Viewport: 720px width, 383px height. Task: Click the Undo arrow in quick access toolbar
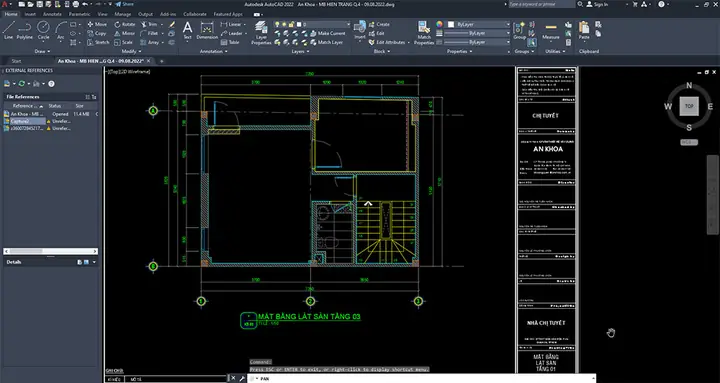click(84, 4)
